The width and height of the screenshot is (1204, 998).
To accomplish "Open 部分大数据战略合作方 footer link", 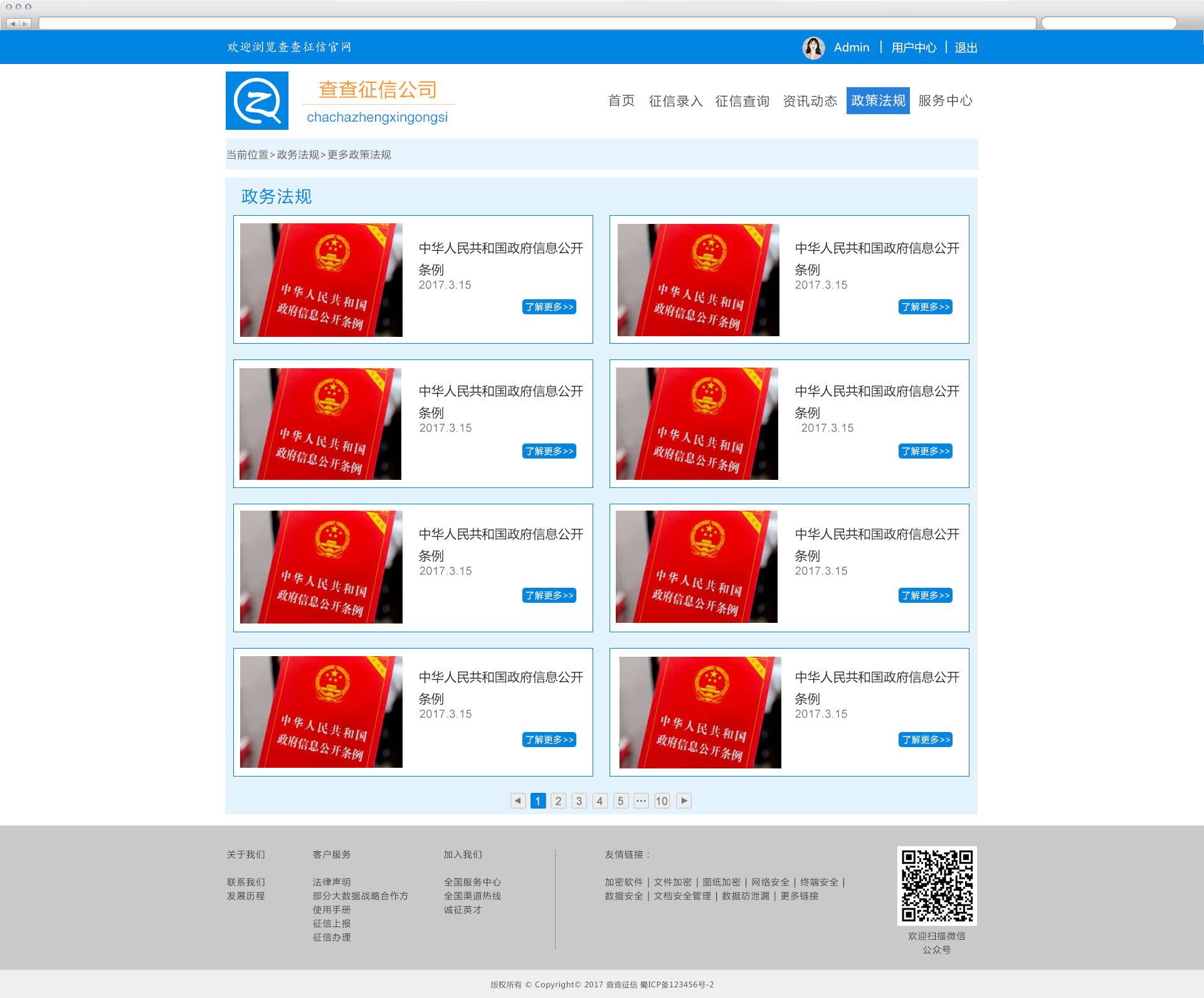I will (361, 896).
